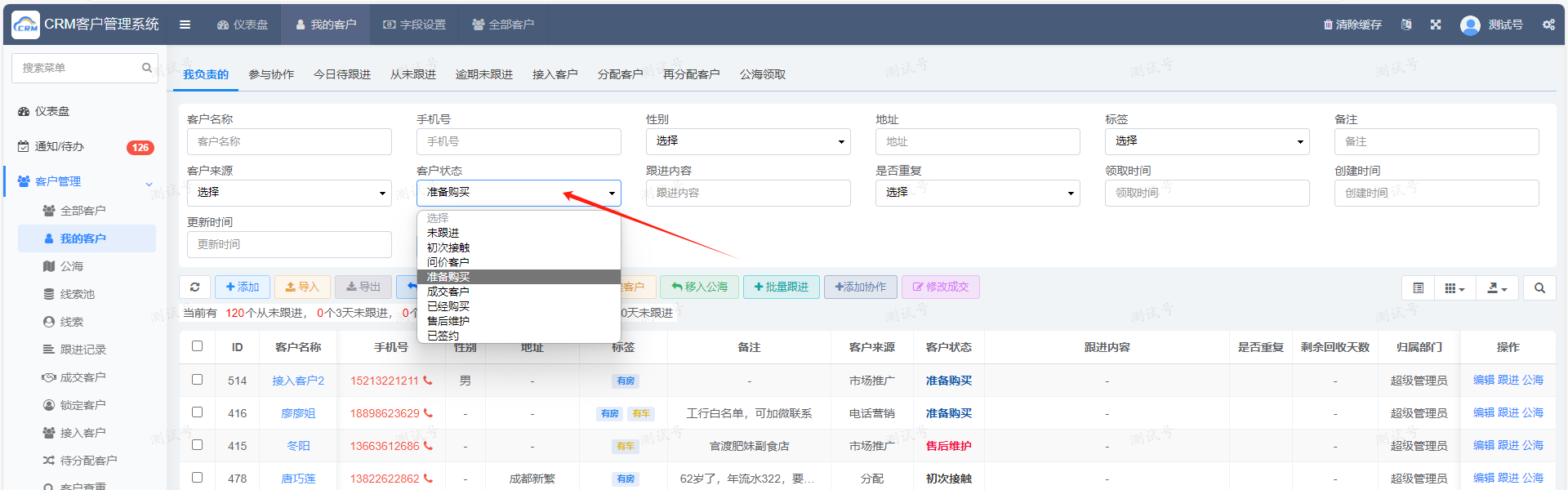This screenshot has height=490, width=1568.
Task: Click the 批量跟进 button
Action: 781,287
